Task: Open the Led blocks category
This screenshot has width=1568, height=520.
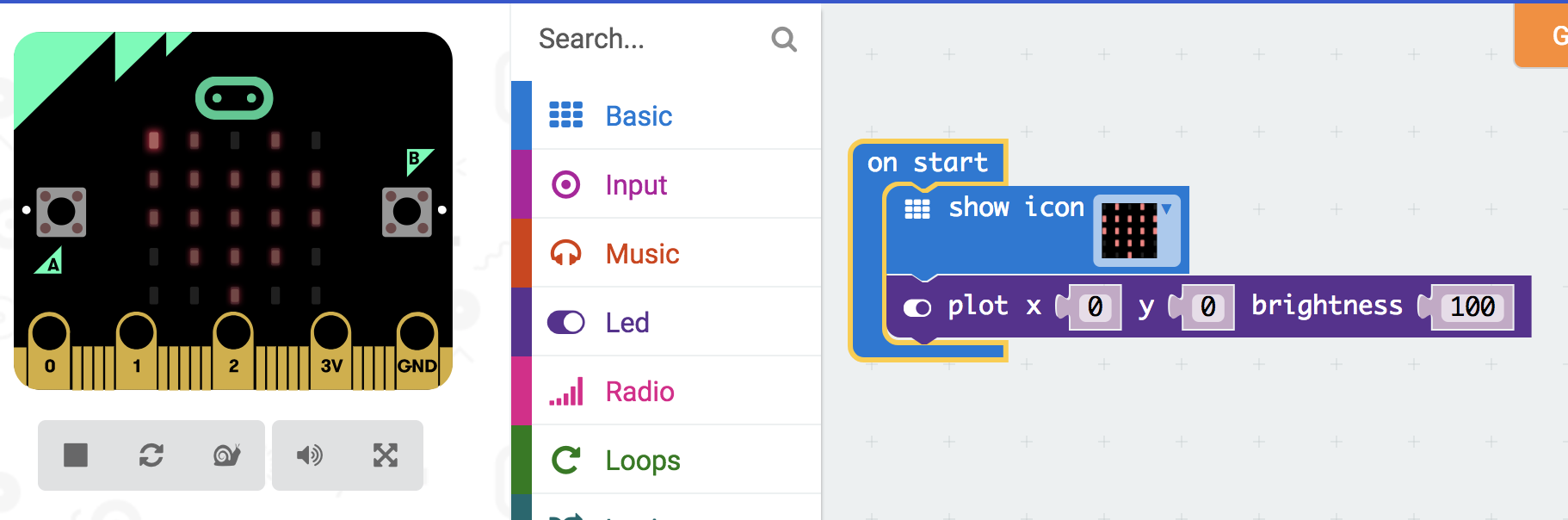Action: point(628,322)
